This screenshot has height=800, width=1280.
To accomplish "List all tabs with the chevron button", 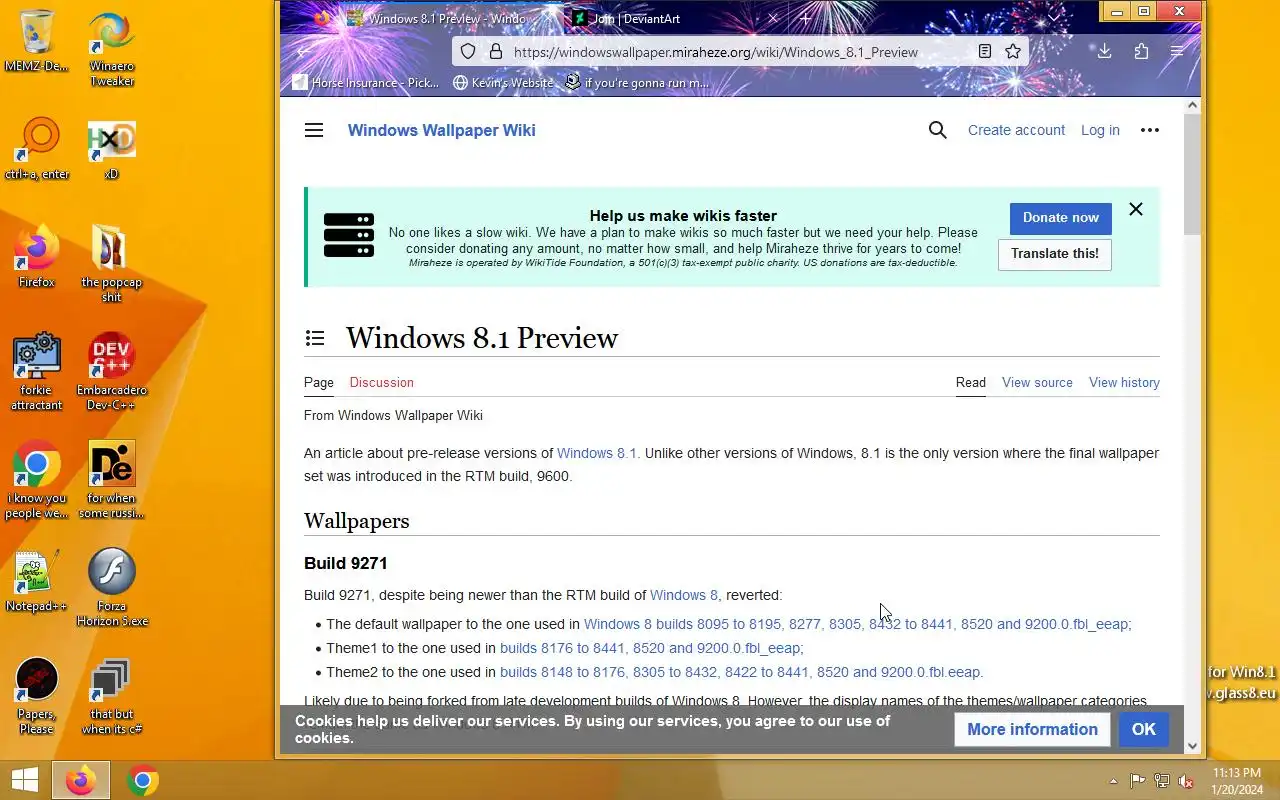I will (1054, 18).
